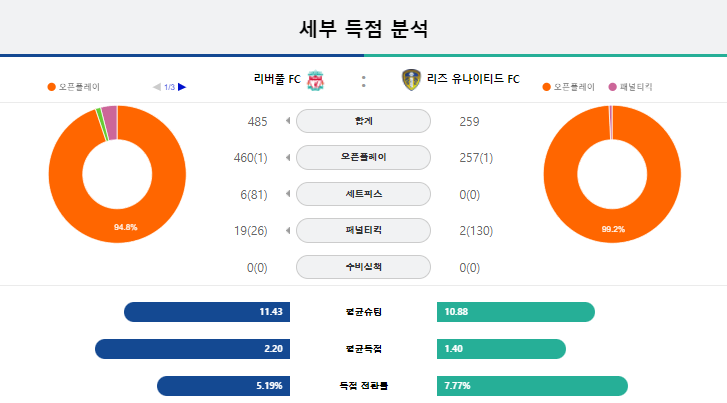The height and width of the screenshot is (403, 727).
Task: Click the orange 94.8% segment of left donut
Action: tap(125, 226)
